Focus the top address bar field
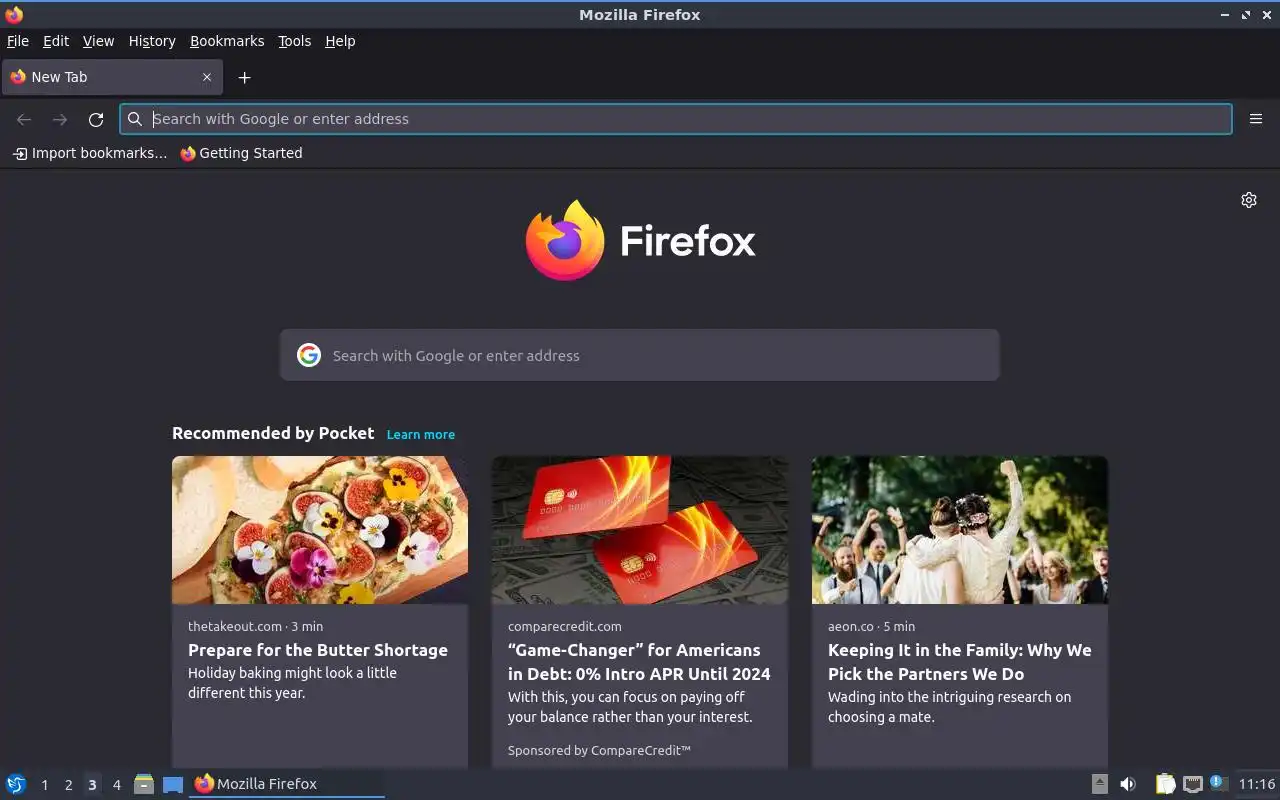The height and width of the screenshot is (800, 1280). (676, 119)
